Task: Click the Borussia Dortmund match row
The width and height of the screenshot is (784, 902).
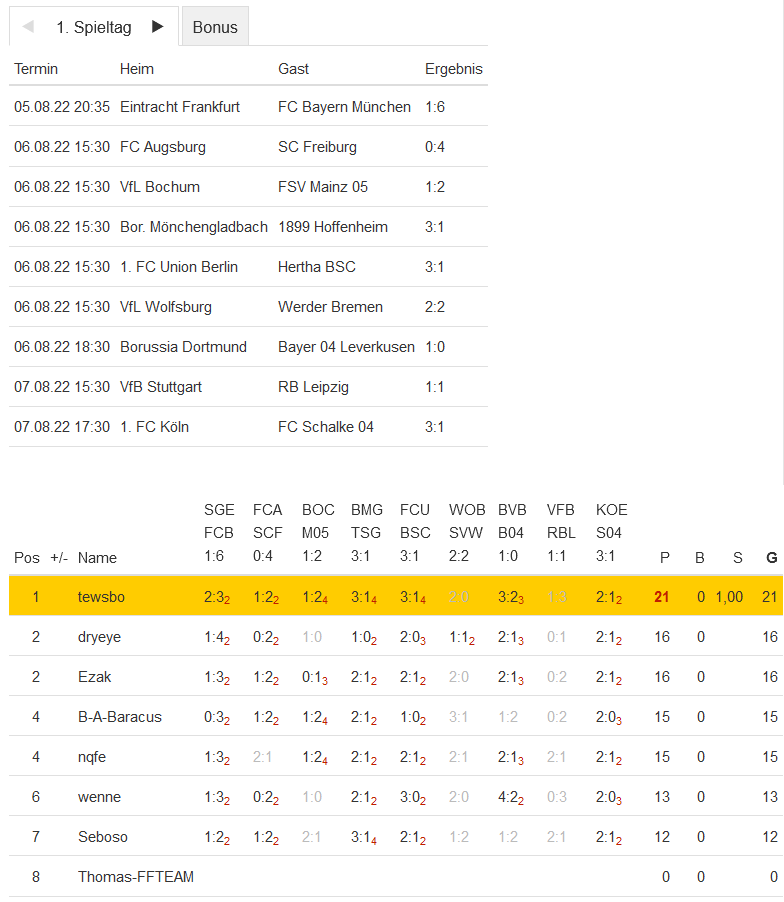Action: [248, 347]
